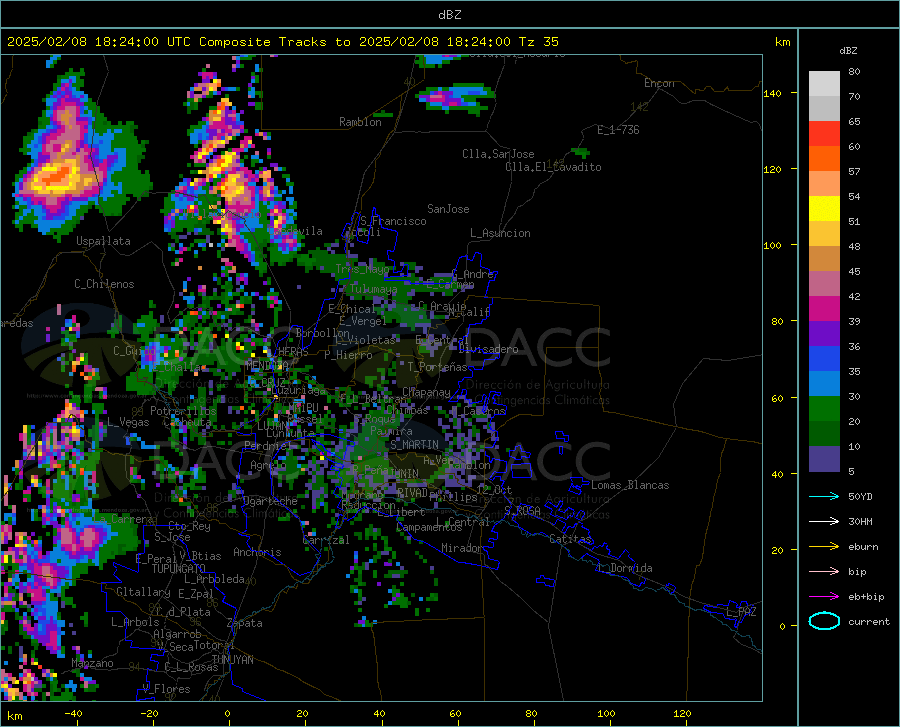Click the yellow eburn arrow legend icon
This screenshot has width=900, height=727.
(824, 546)
